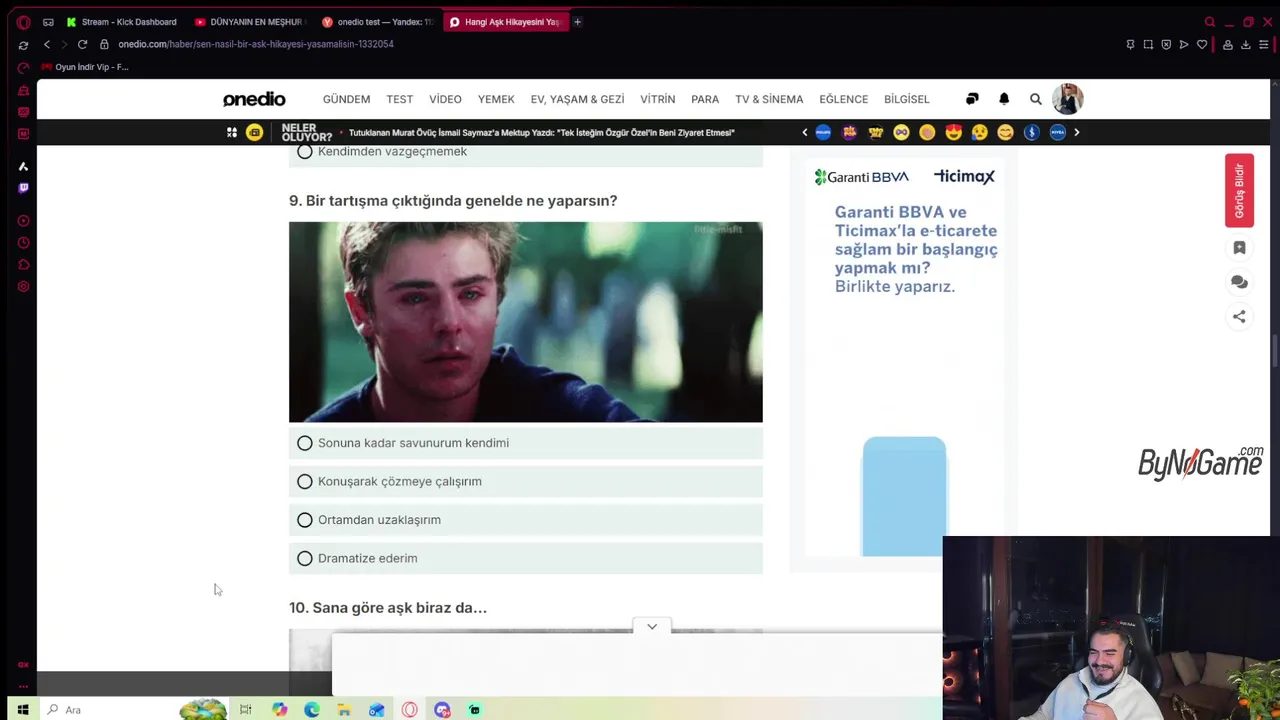Click the Garanti BBVA Ticimax ad
Image resolution: width=1280 pixels, height=720 pixels.
(x=904, y=358)
